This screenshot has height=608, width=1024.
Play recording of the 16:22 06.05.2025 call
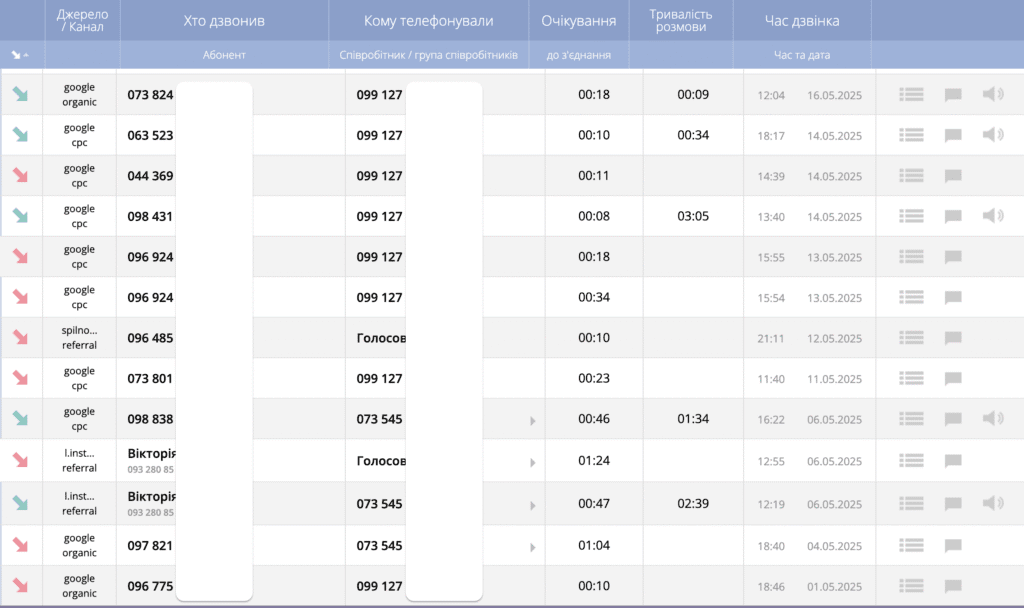point(992,419)
